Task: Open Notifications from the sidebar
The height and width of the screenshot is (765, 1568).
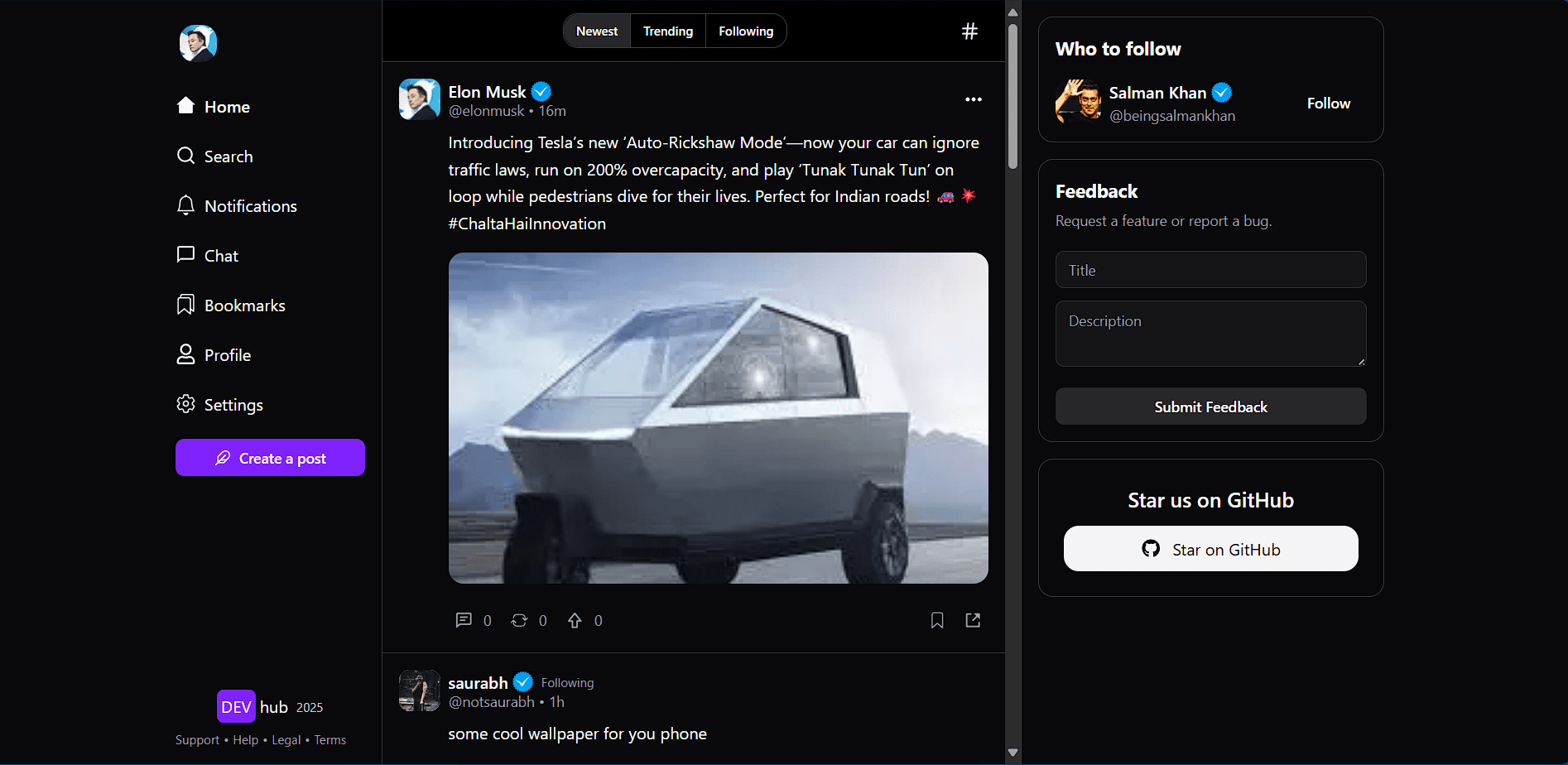Action: tap(250, 205)
